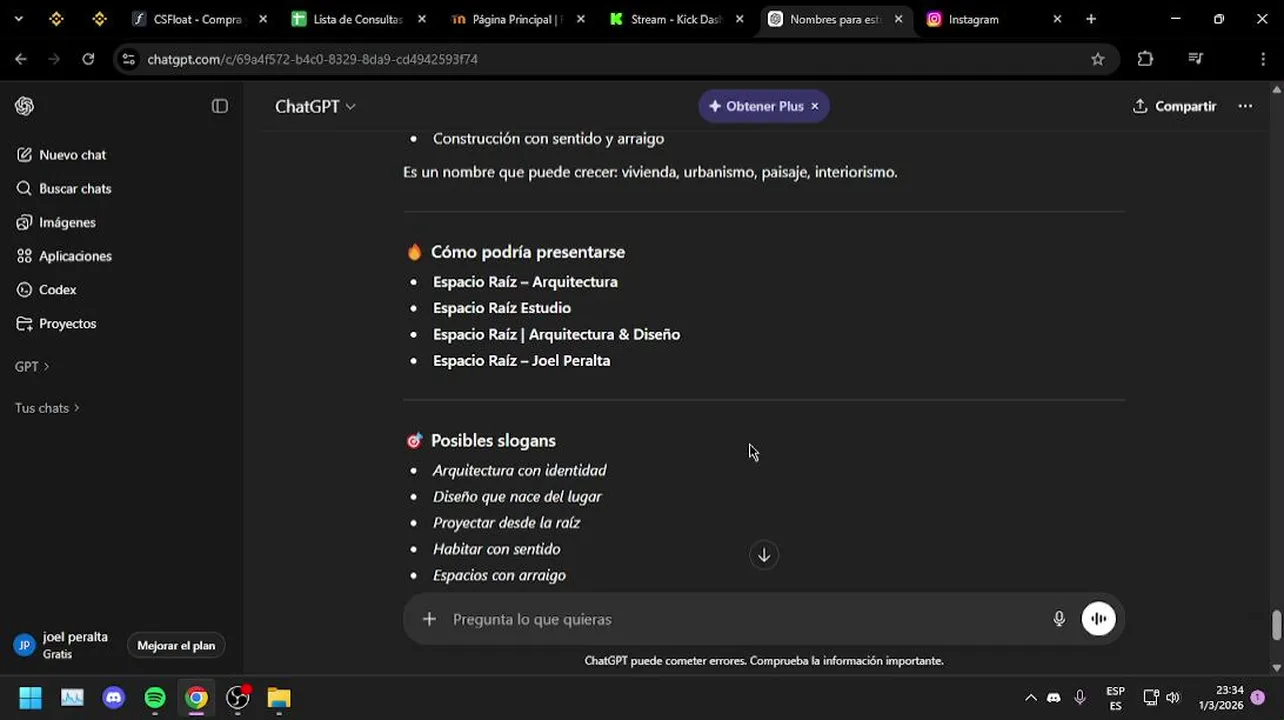The height and width of the screenshot is (720, 1284).
Task: Click the slogan Habitar con sentido
Action: click(496, 549)
